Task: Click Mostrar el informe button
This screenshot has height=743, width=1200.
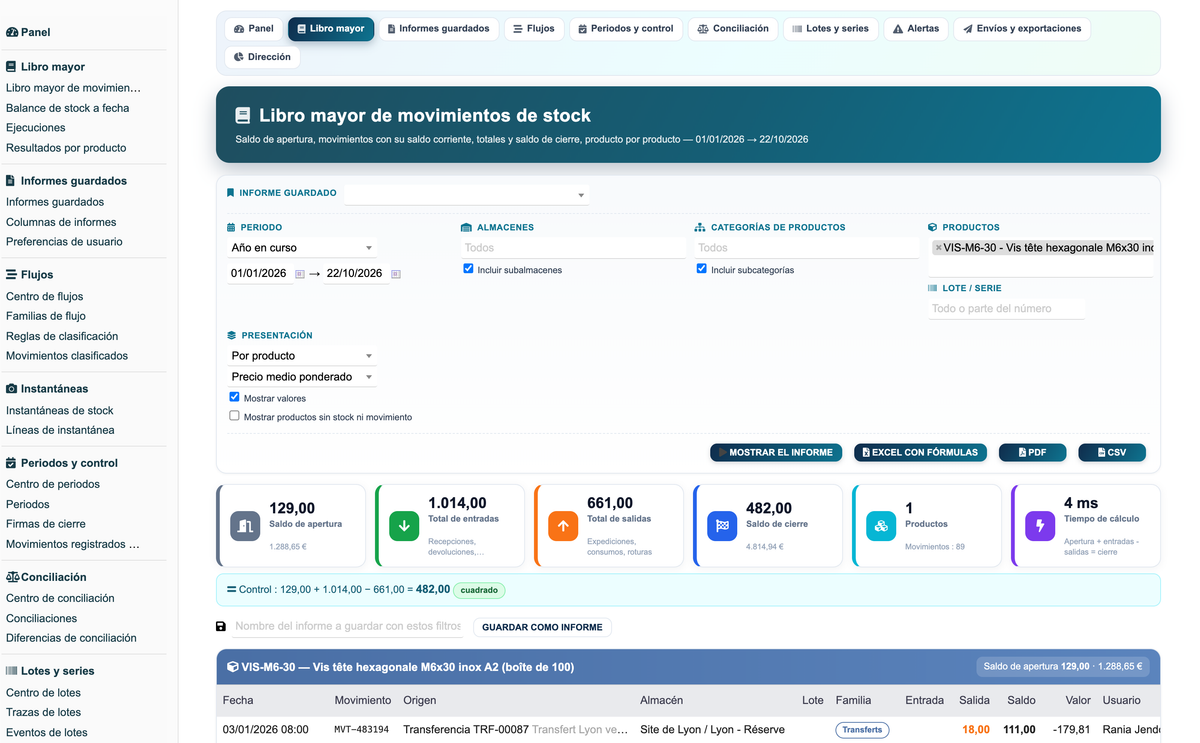Action: (x=776, y=453)
